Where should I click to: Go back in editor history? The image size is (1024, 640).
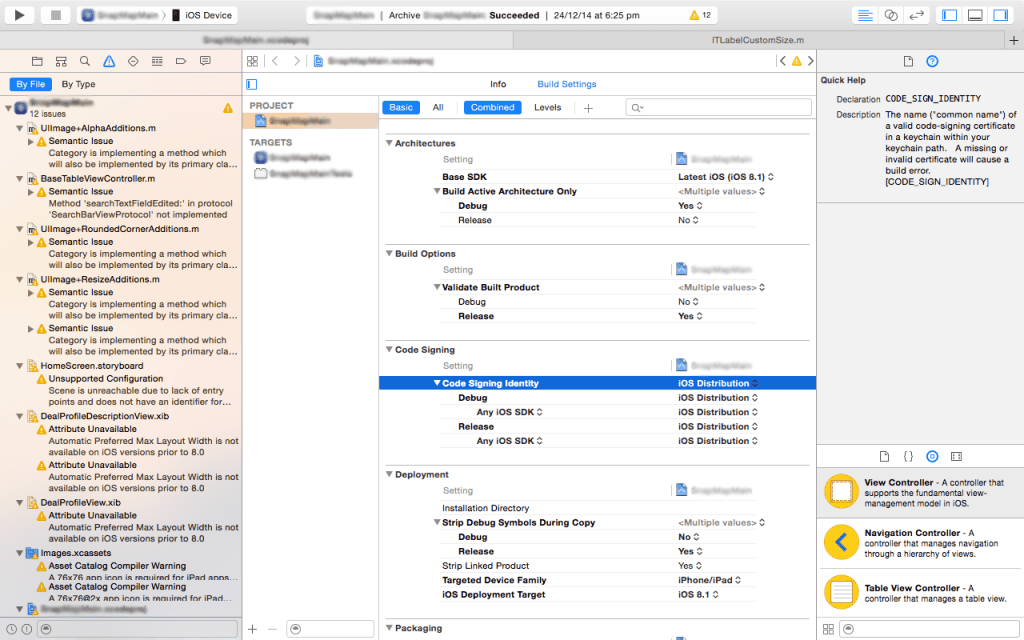tap(276, 61)
